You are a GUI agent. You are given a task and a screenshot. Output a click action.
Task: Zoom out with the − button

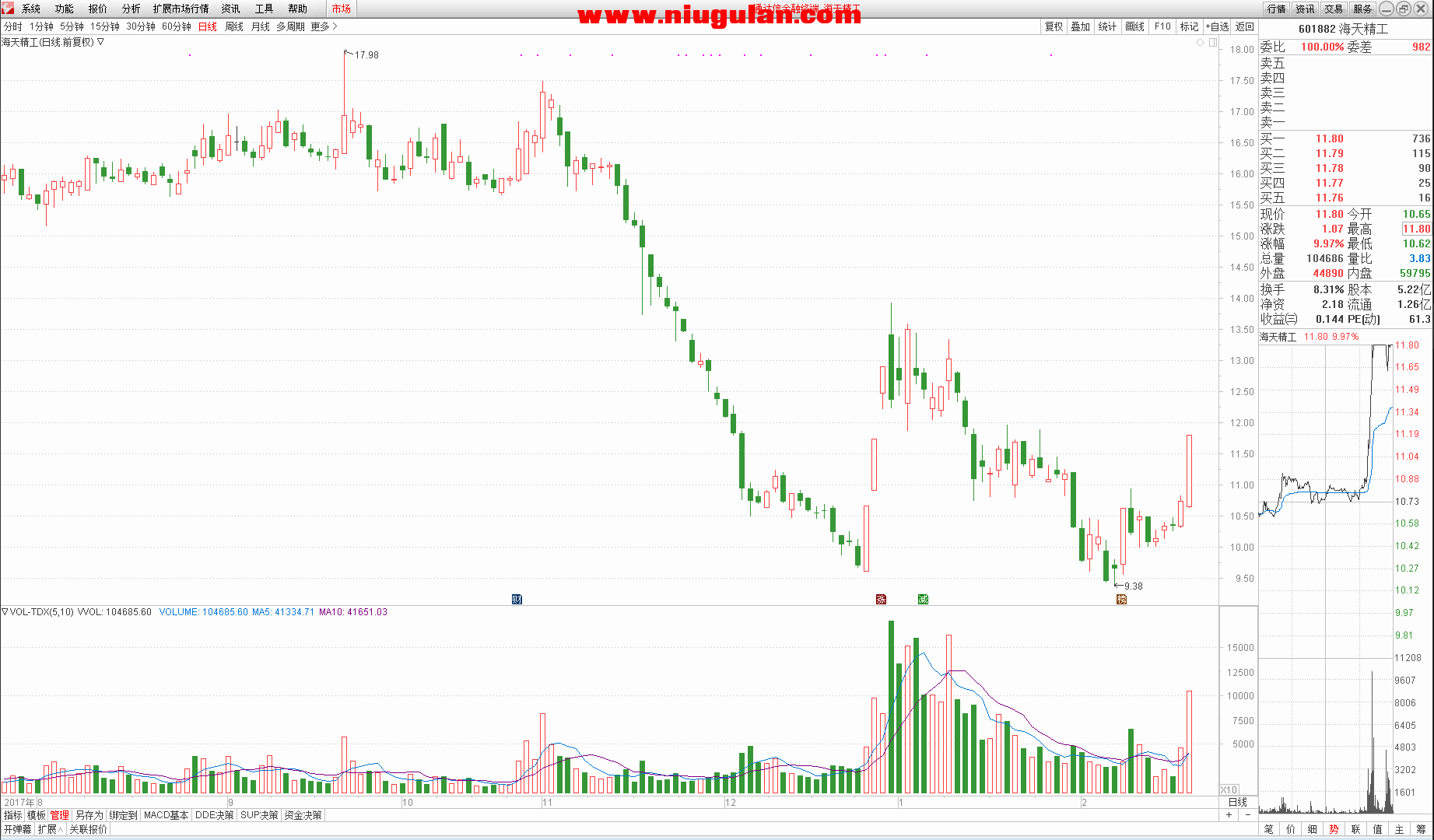point(1248,815)
